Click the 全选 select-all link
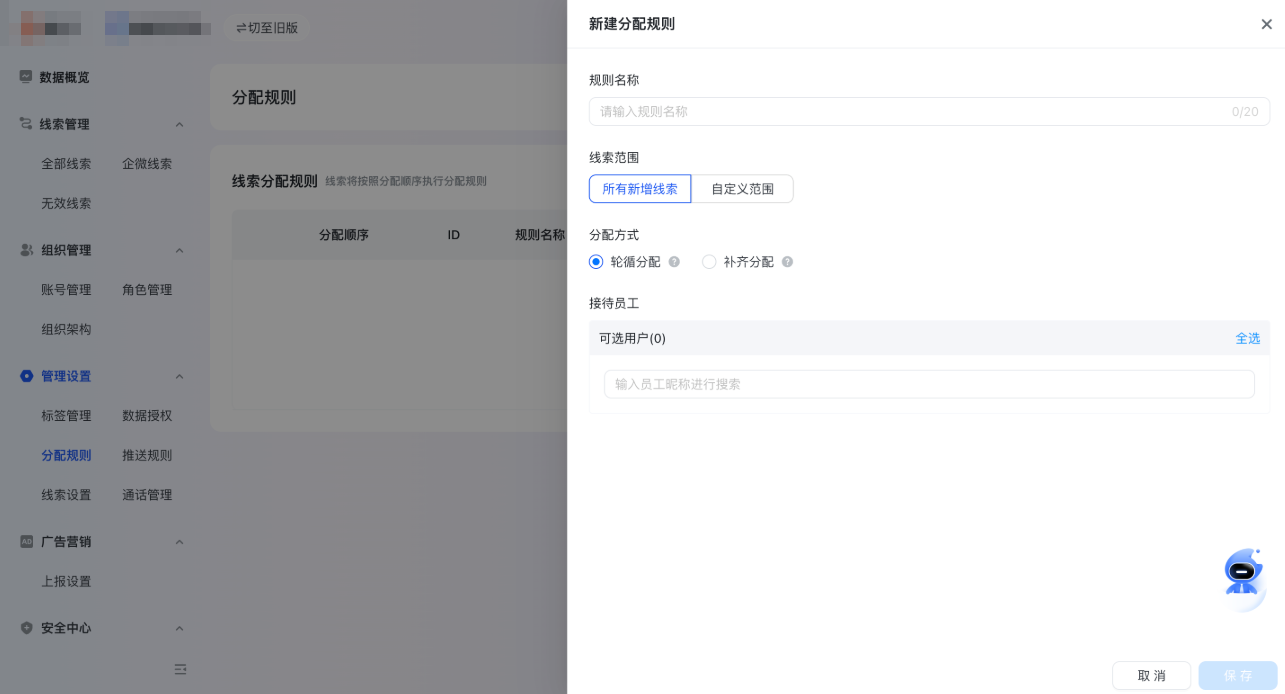Screen dimensions: 1285x694 (x=1247, y=338)
